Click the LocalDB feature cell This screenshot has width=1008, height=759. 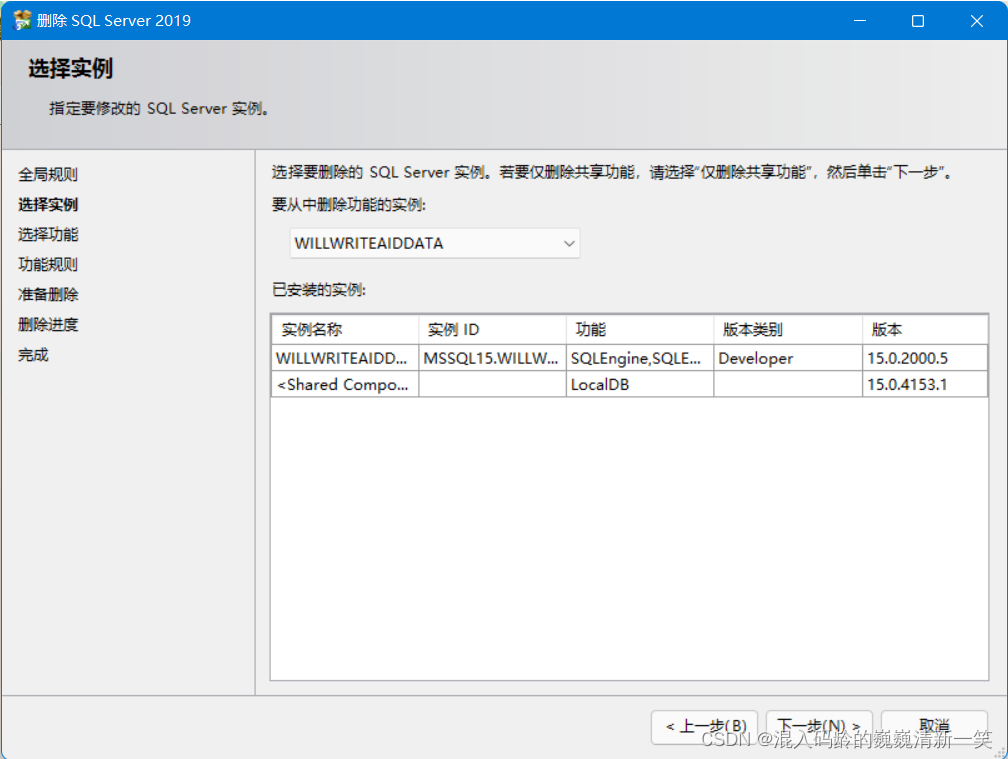pos(640,384)
